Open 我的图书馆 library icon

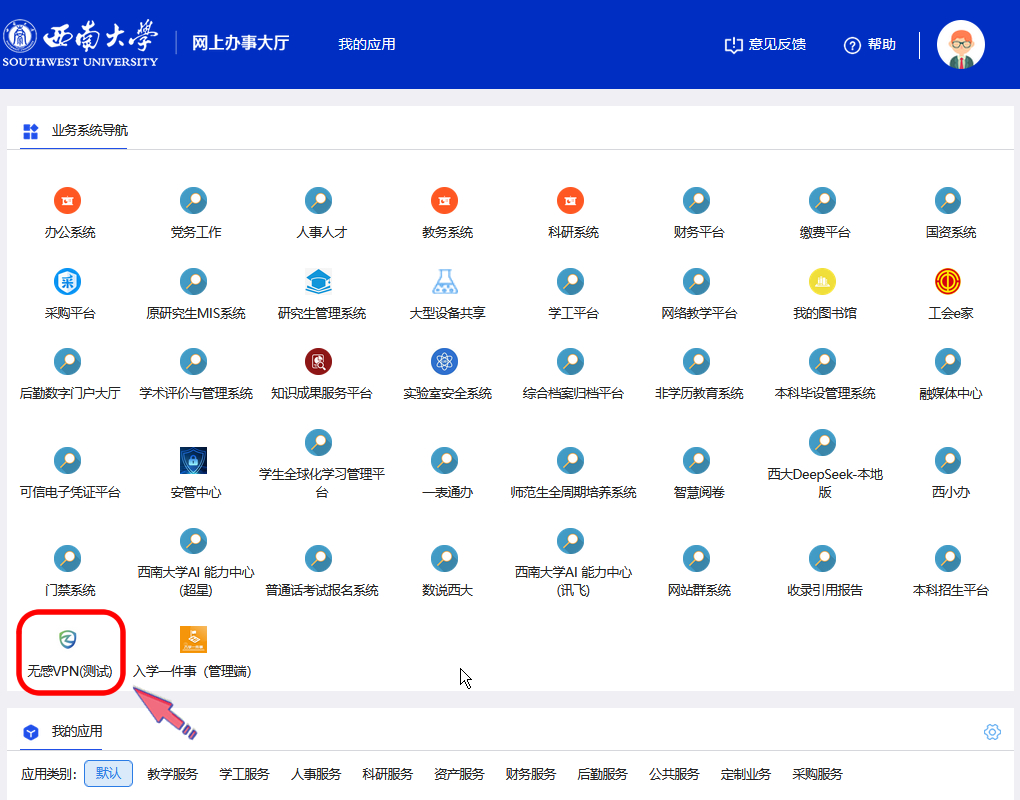(x=822, y=282)
